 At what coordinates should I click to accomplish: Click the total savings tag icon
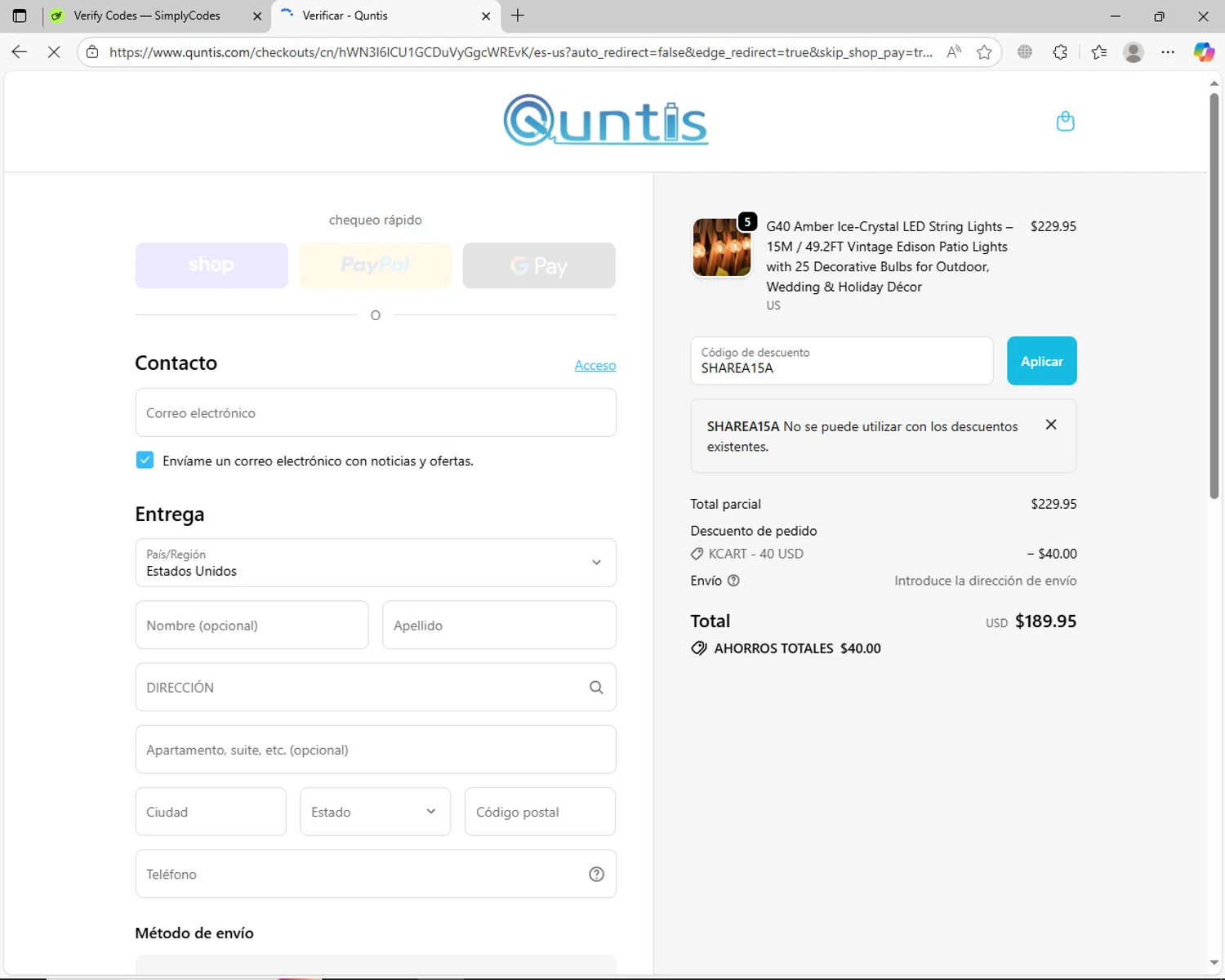tap(699, 648)
